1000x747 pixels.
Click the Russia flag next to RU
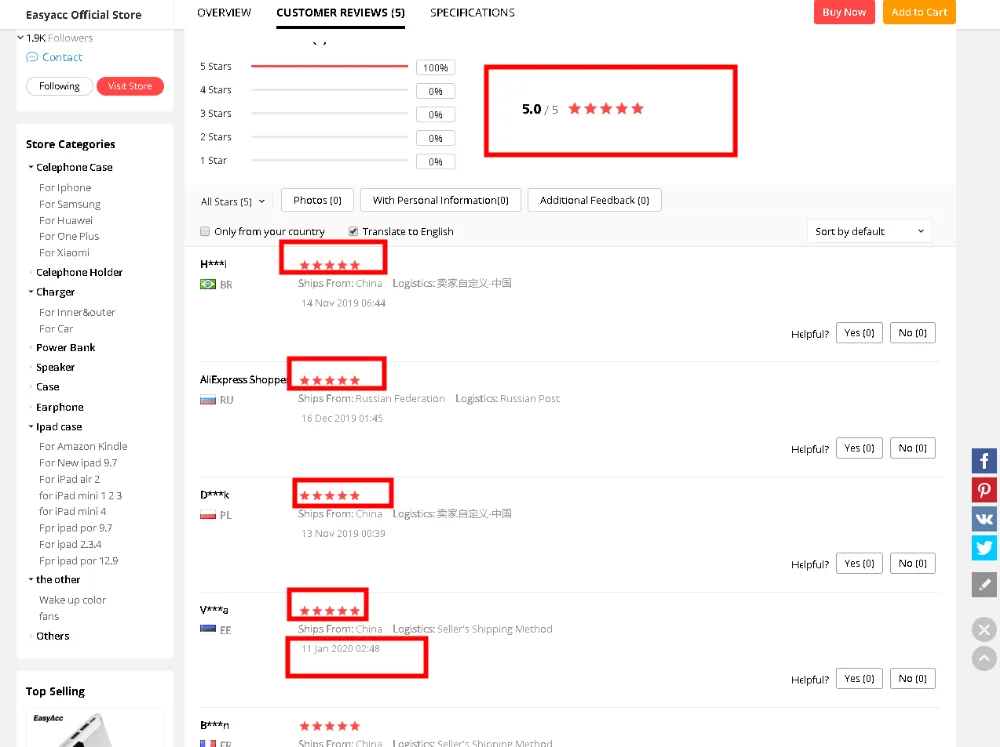pos(208,400)
